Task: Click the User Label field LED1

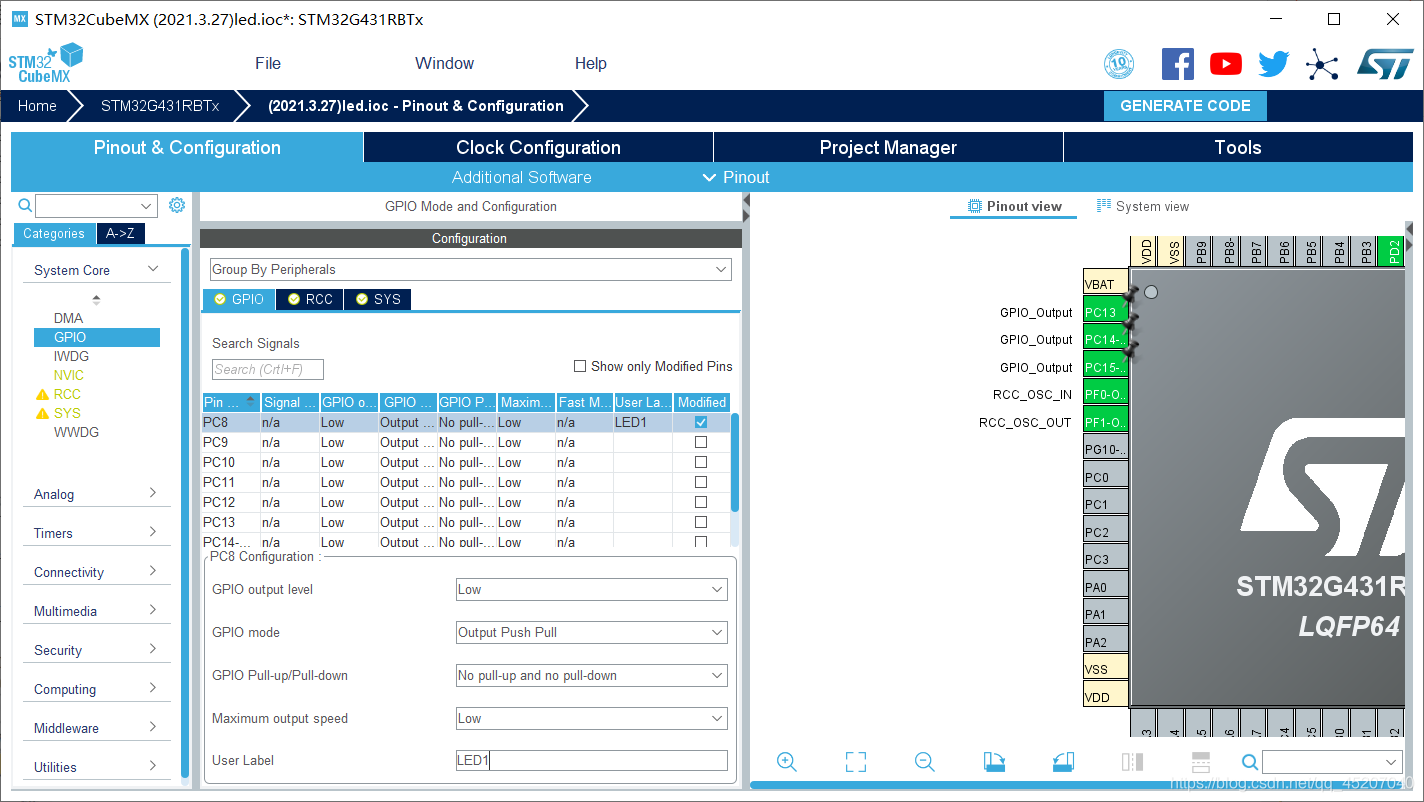Action: [x=591, y=761]
